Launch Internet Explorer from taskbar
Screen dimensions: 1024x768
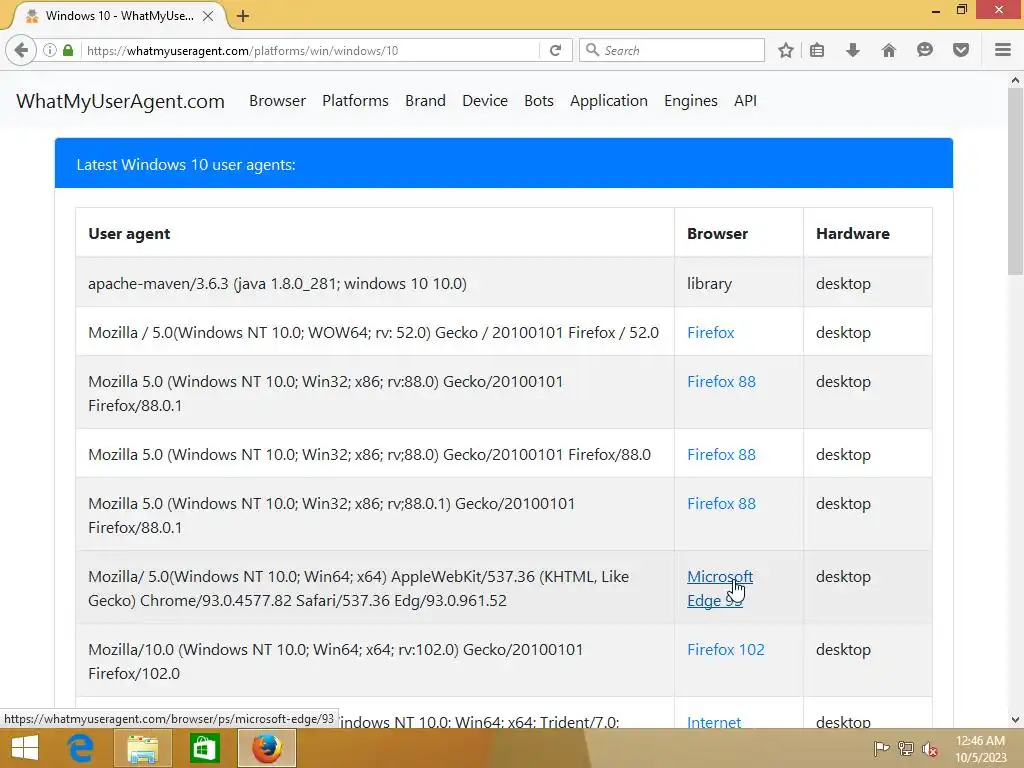[80, 748]
